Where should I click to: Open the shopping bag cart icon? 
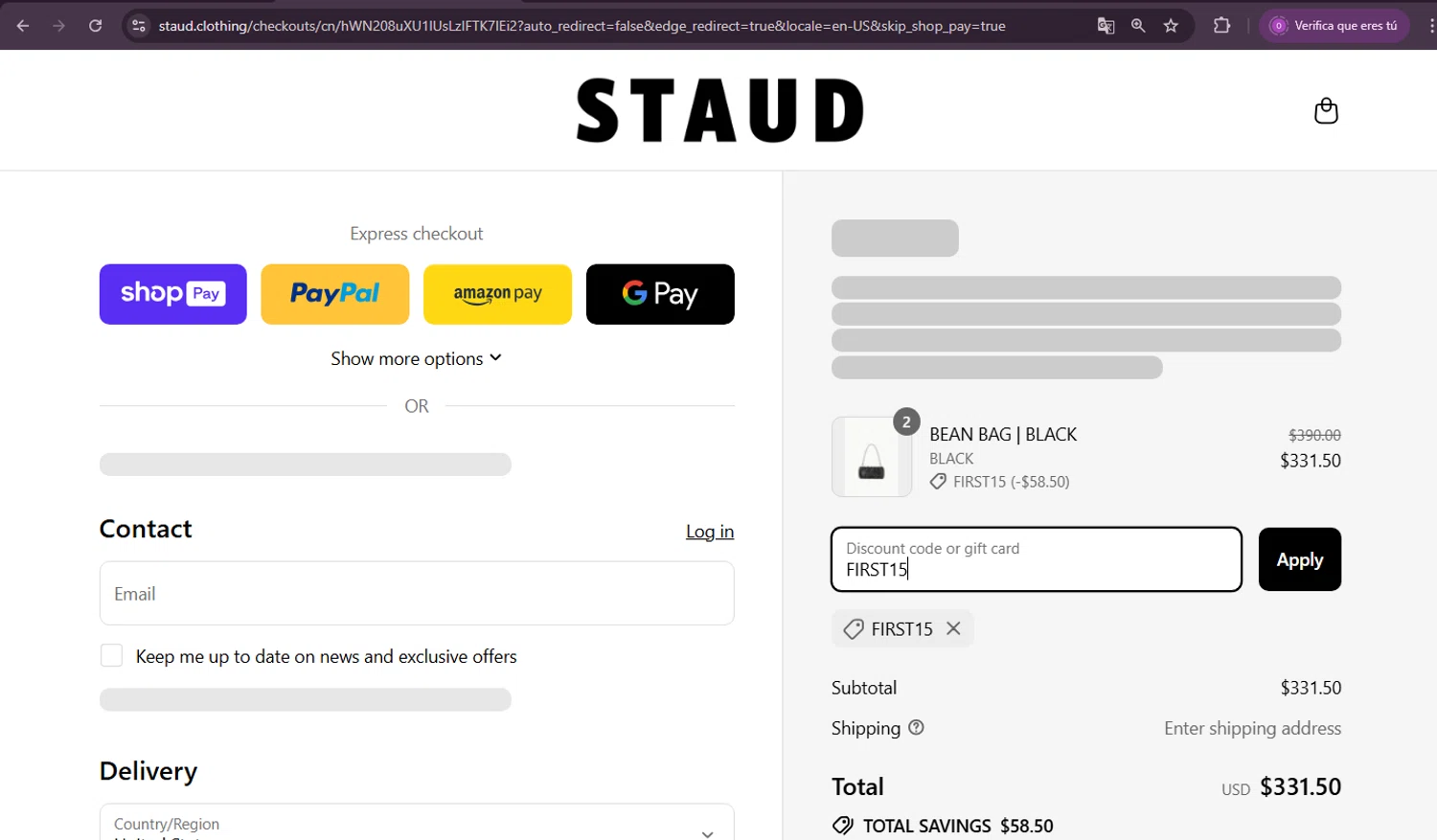[1326, 111]
